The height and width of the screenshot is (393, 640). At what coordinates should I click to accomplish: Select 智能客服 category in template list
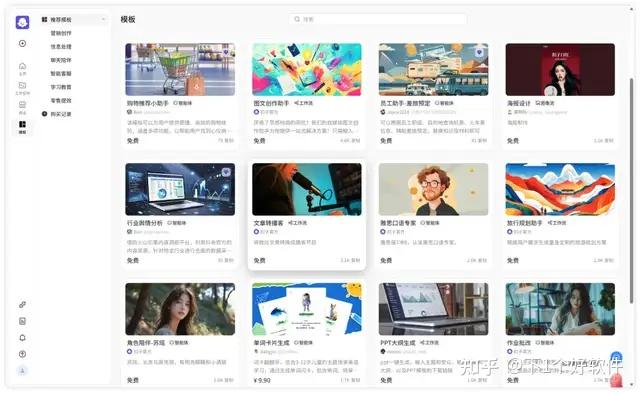[x=61, y=73]
